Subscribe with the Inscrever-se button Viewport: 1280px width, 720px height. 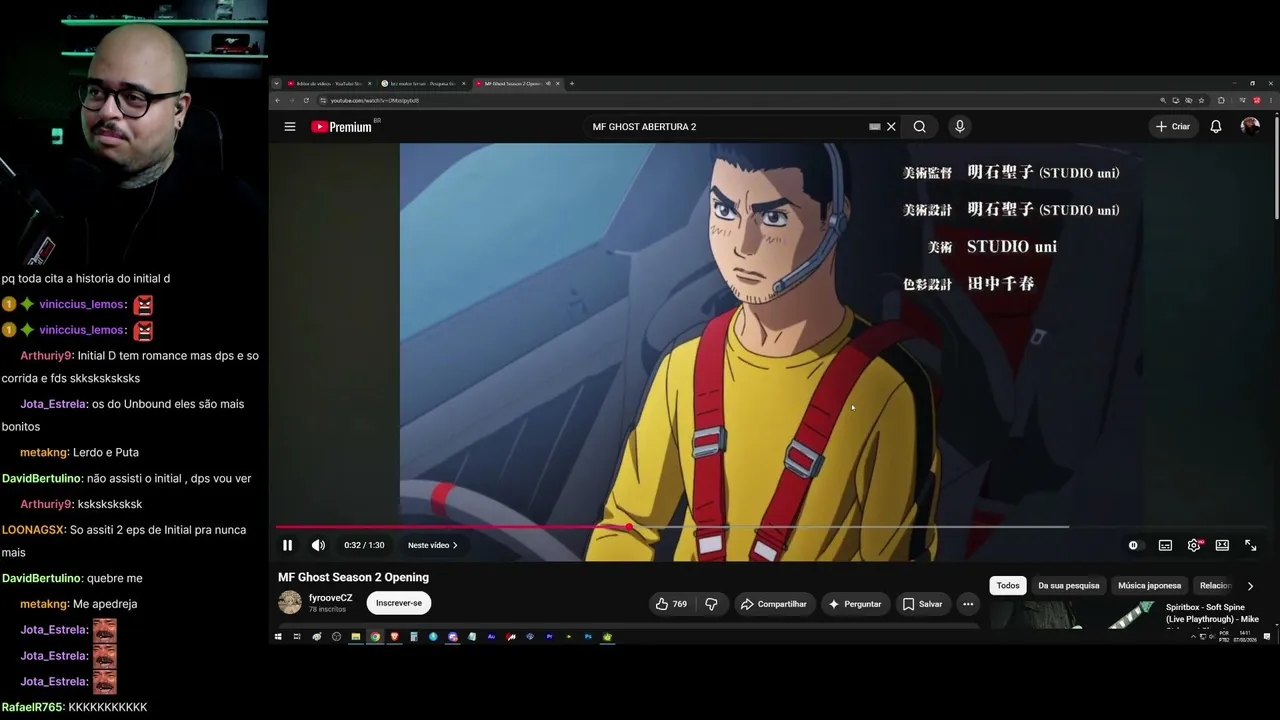pyautogui.click(x=399, y=603)
